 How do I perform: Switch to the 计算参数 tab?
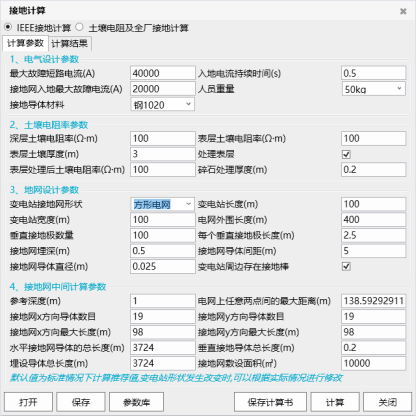(x=25, y=43)
